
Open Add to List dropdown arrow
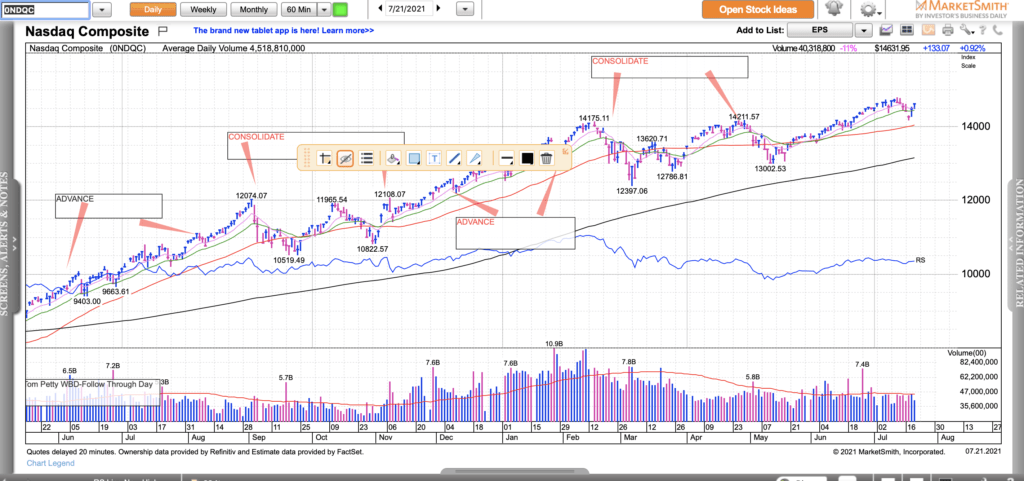click(864, 30)
